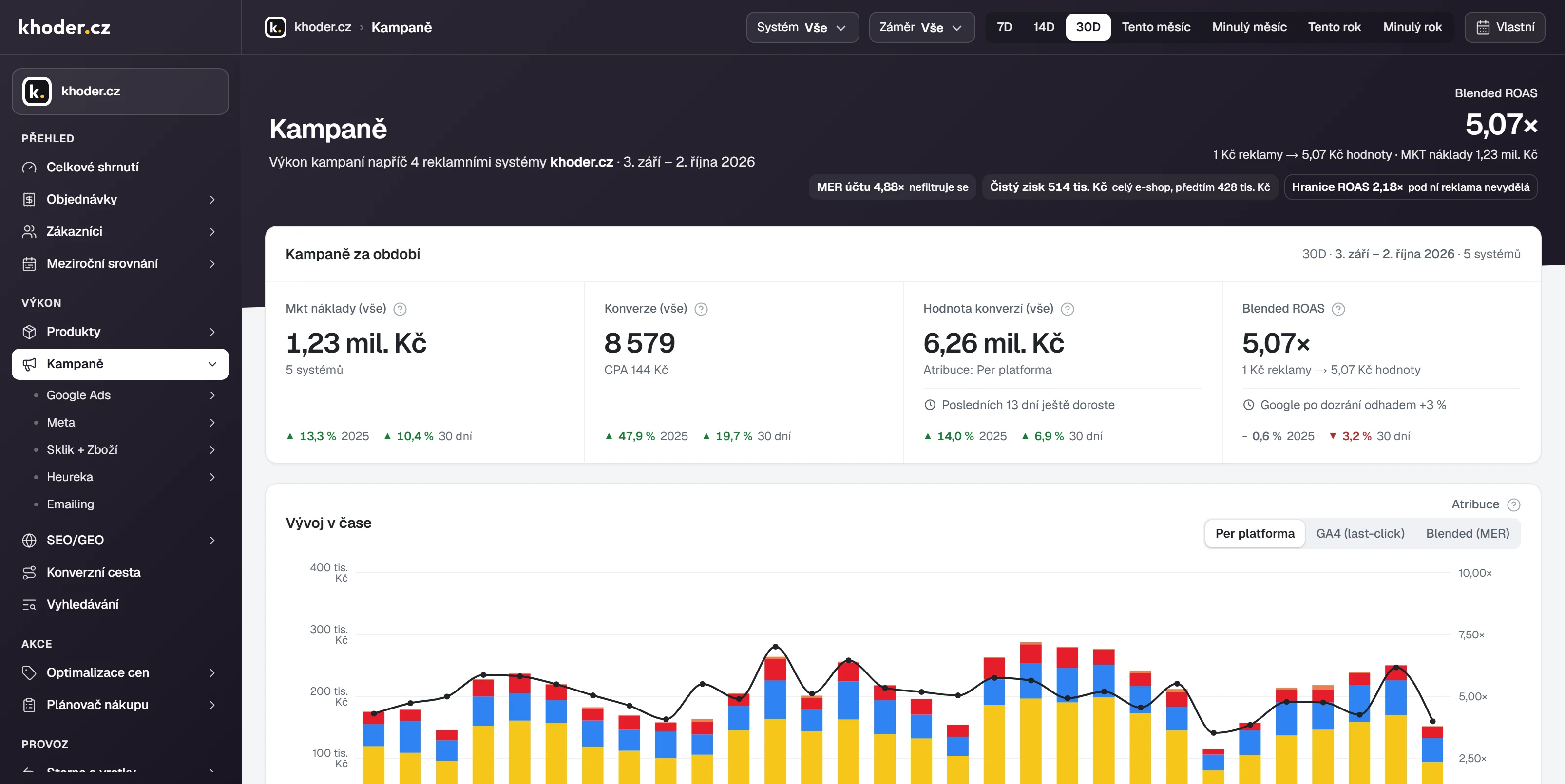Click help icon next to Mkt náklady (vše)
1565x784 pixels.
(x=400, y=309)
